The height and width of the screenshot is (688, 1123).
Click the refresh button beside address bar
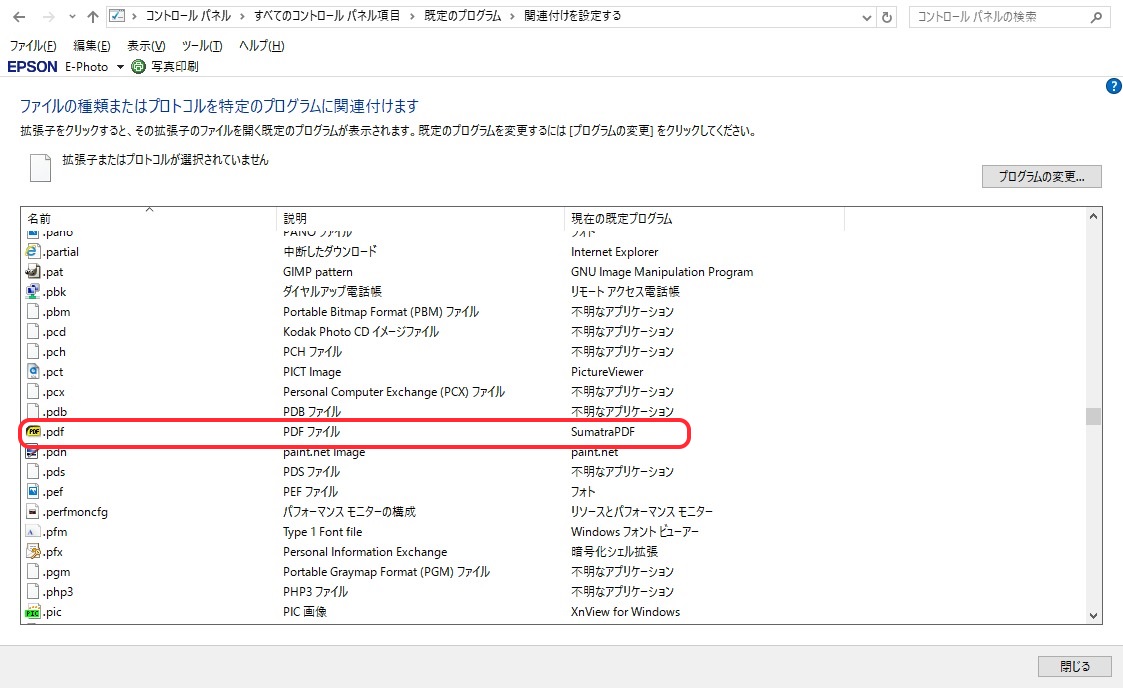pyautogui.click(x=887, y=17)
